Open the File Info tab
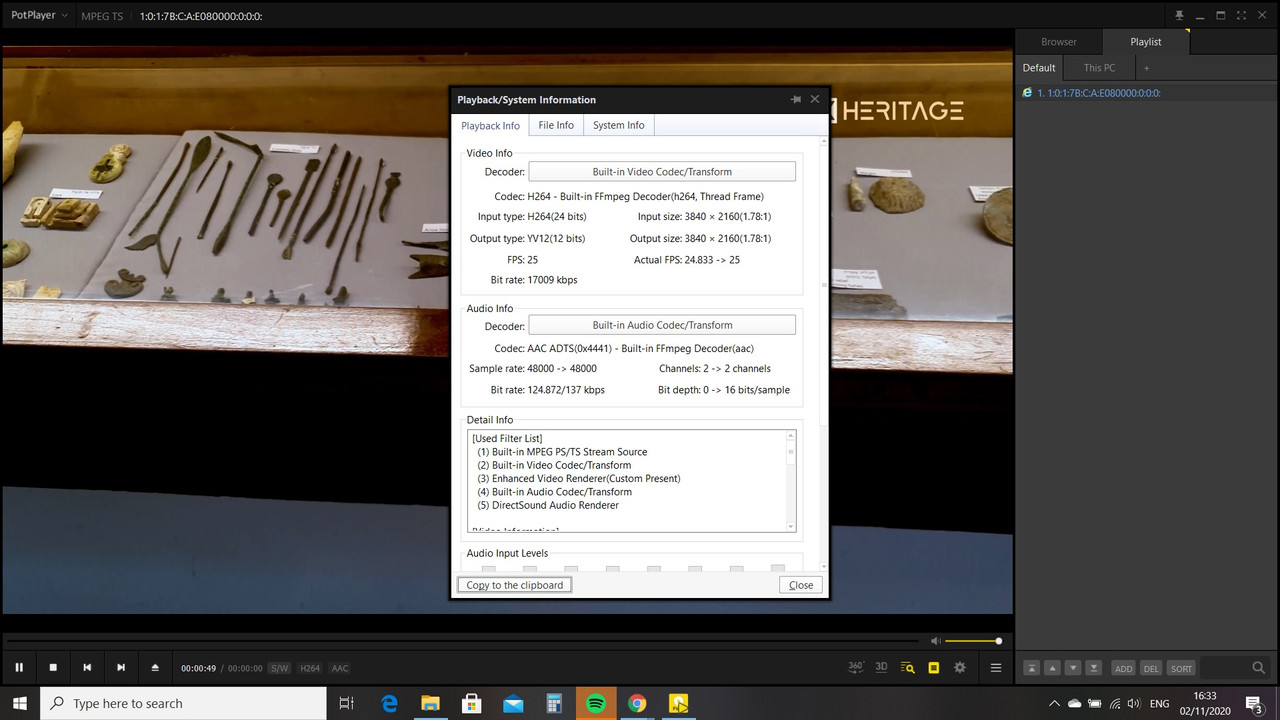Image resolution: width=1280 pixels, height=720 pixels. tap(556, 125)
